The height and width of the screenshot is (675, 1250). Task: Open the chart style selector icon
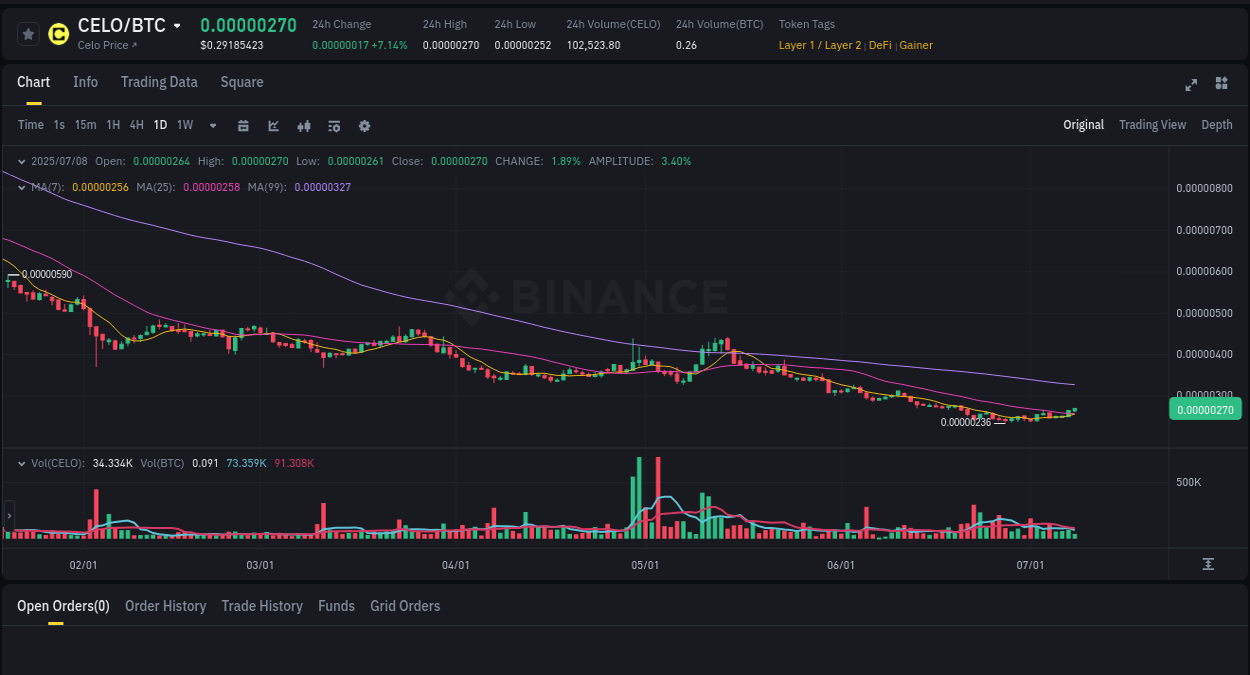pyautogui.click(x=273, y=125)
